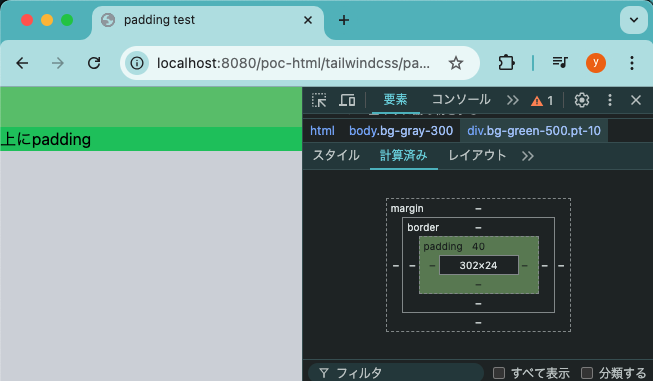Open the レイアウト tab
This screenshot has width=653, height=381.
click(x=477, y=156)
